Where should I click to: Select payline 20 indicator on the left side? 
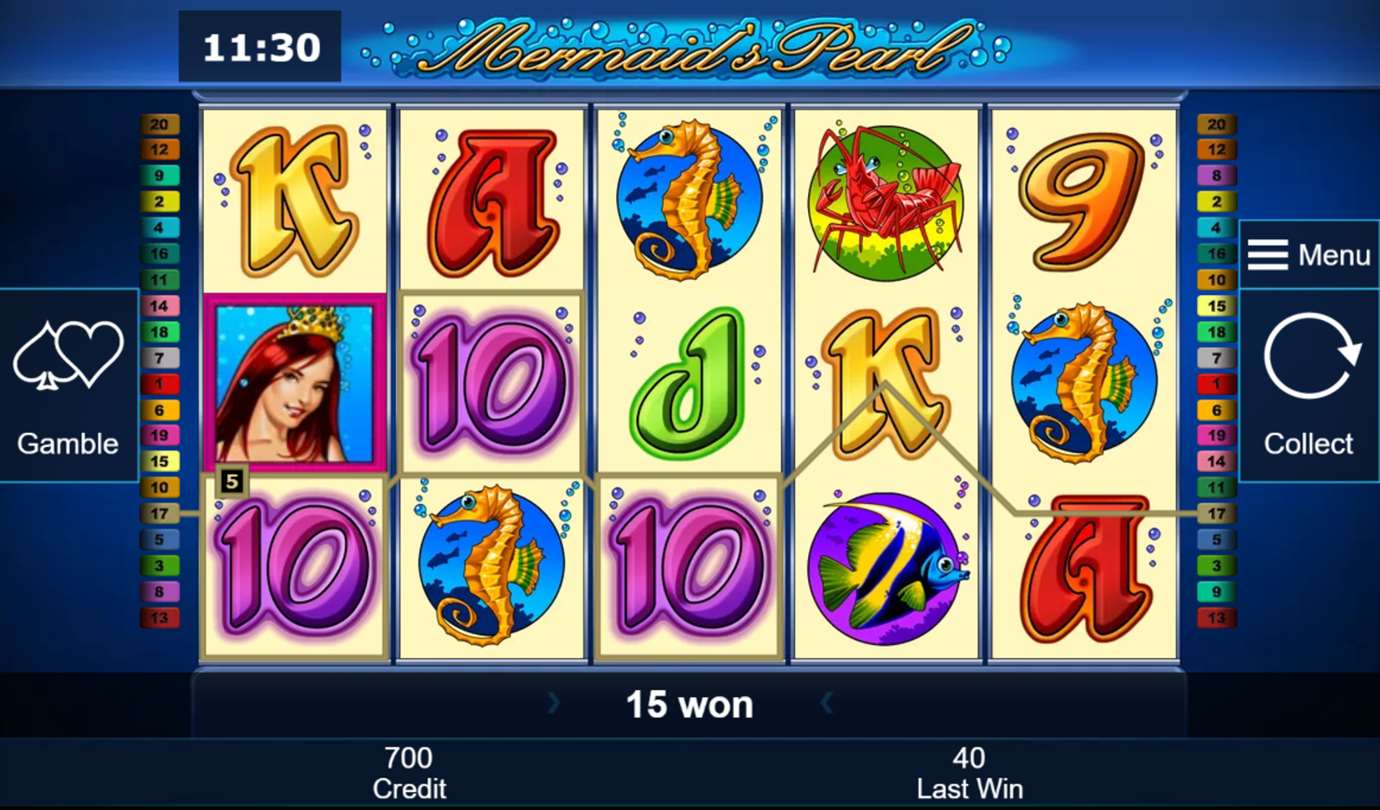pos(160,124)
